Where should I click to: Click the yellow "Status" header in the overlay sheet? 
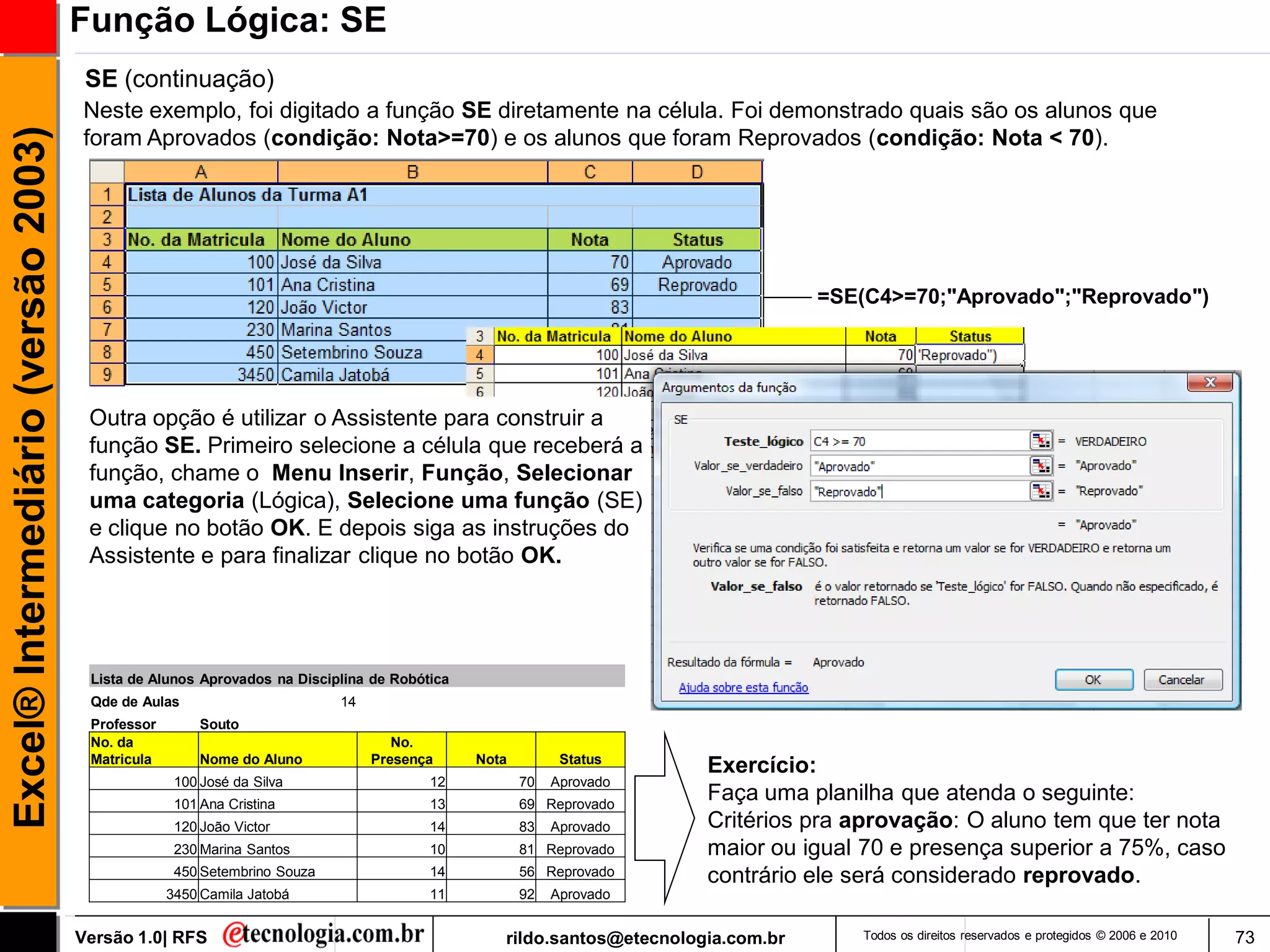[969, 336]
